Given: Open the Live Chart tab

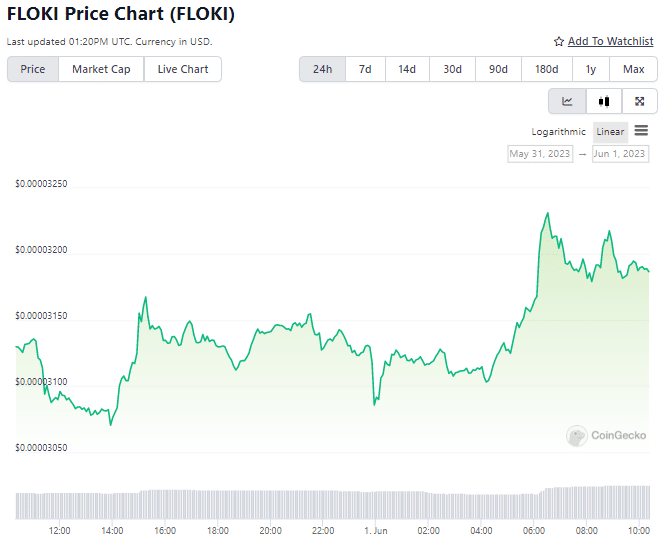Looking at the screenshot, I should coord(183,69).
